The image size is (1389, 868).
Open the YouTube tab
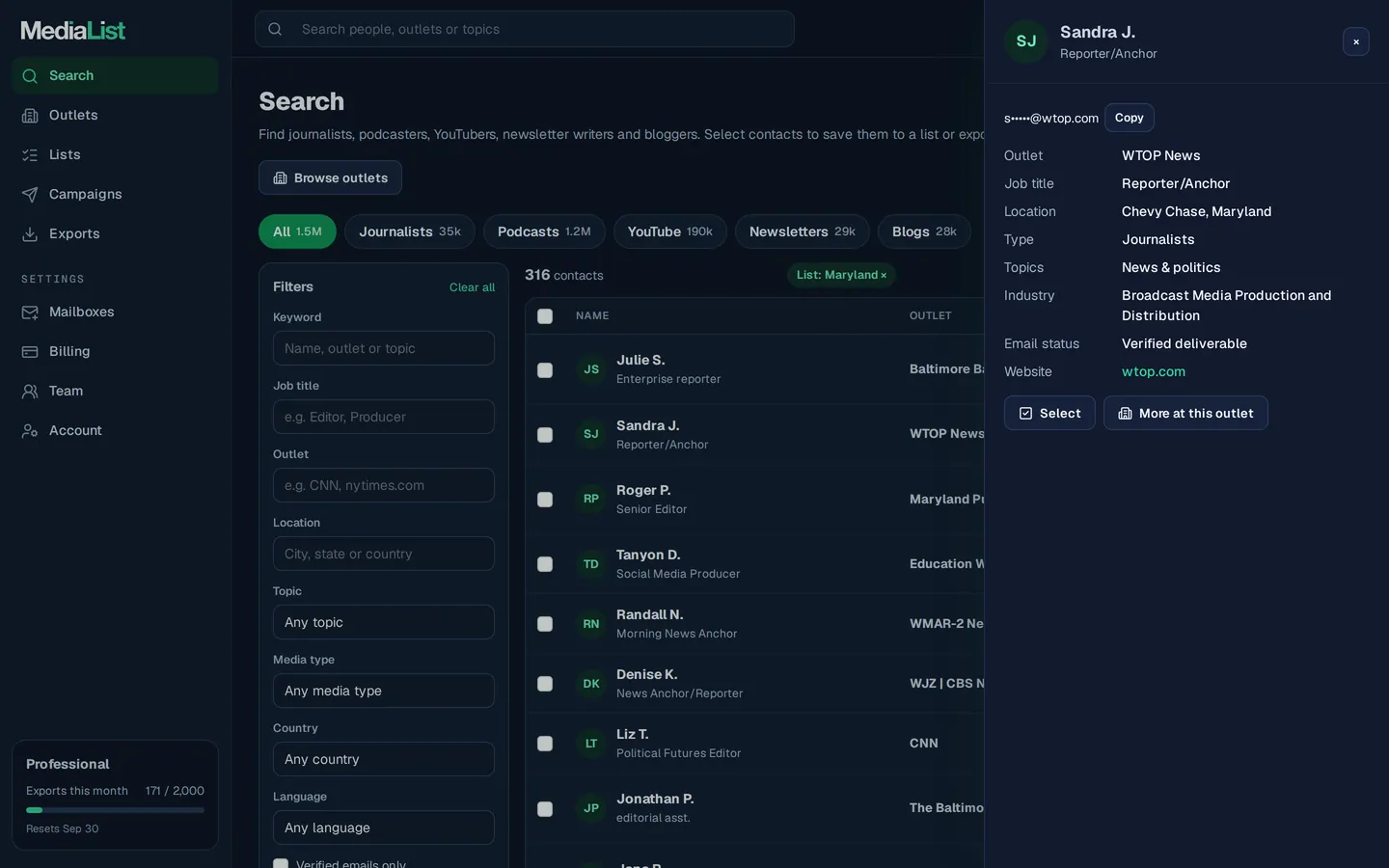[670, 231]
